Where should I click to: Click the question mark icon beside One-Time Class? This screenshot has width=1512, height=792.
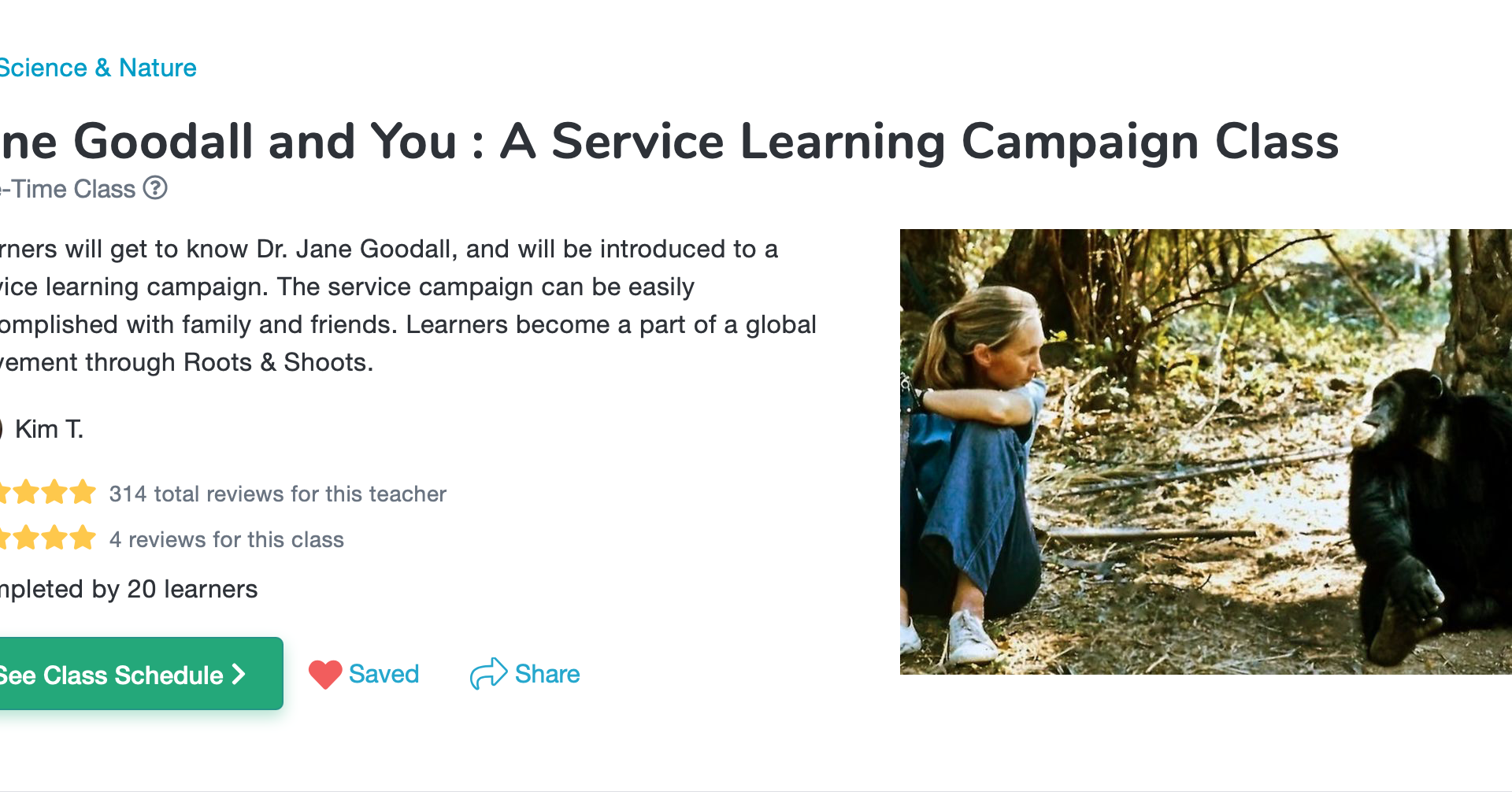[155, 189]
